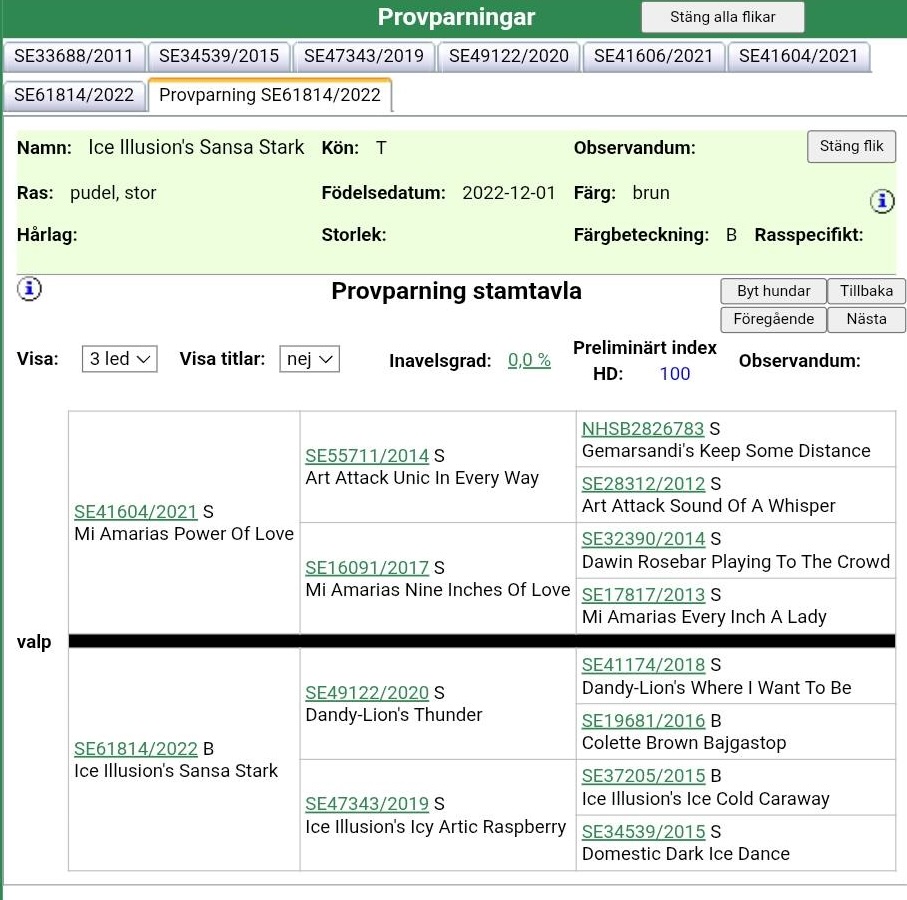Click the Nästa button
The width and height of the screenshot is (907, 900).
tap(866, 319)
